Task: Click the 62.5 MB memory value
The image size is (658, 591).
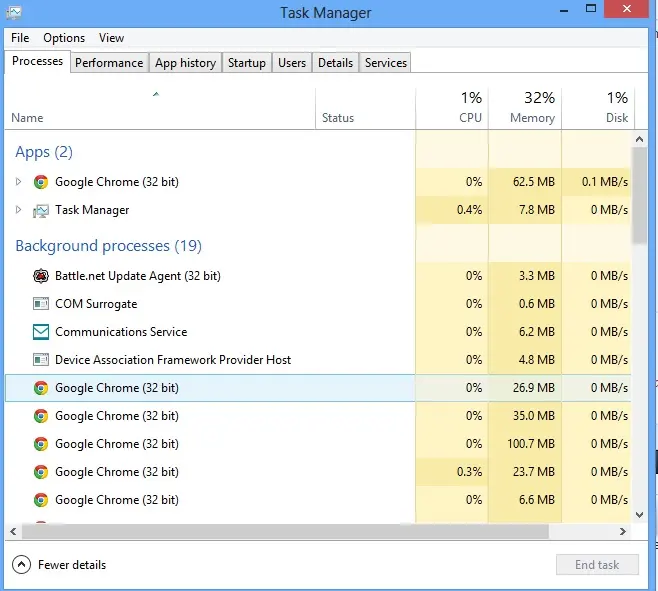Action: [x=534, y=182]
